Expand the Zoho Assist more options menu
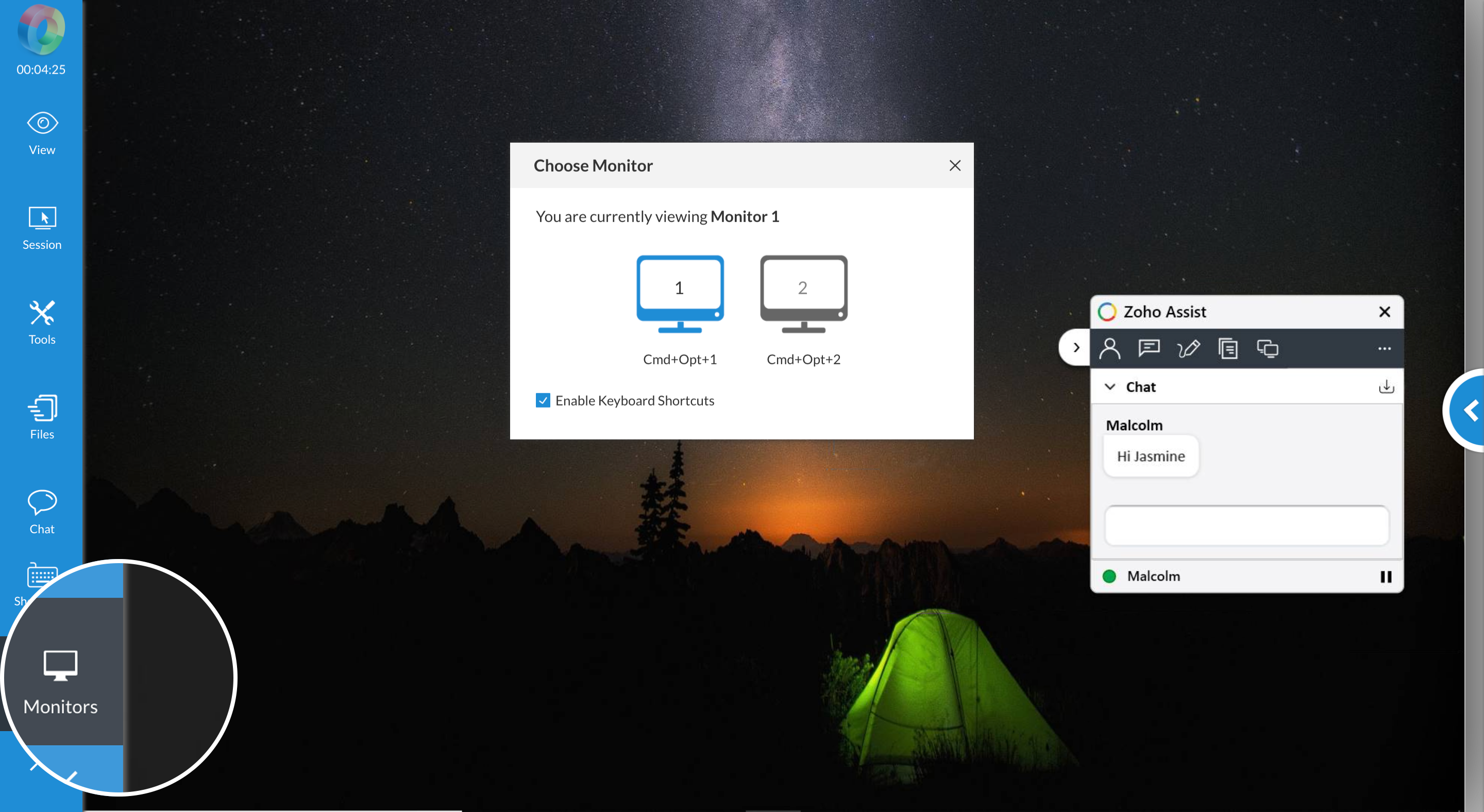Screen dimensions: 1484x812 (x=1385, y=348)
